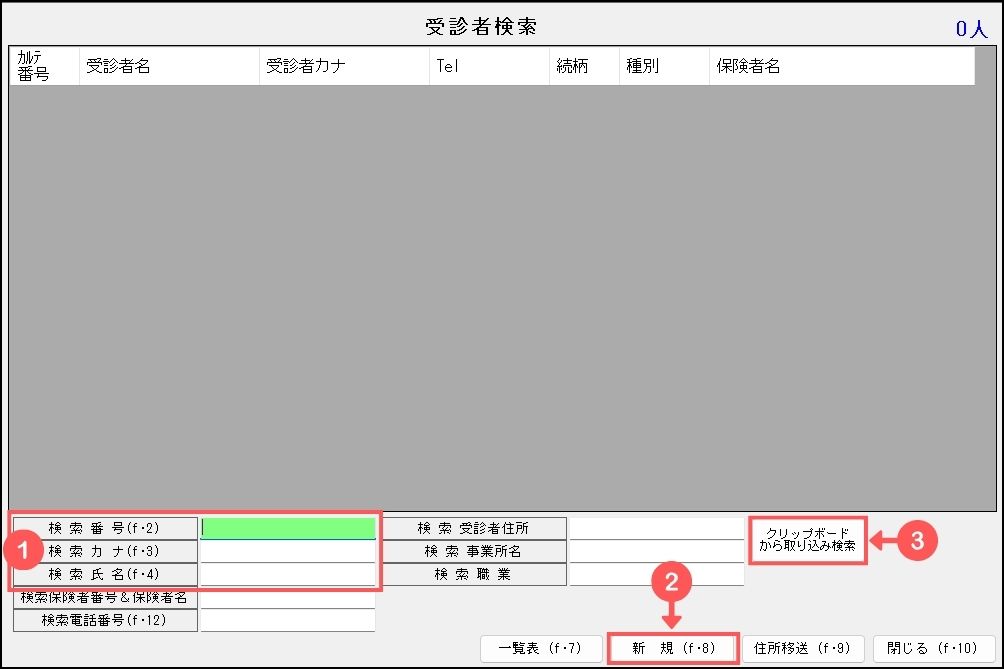Screen dimensions: 1004x669
Task: Click the 検索氏名(f·4) button
Action: (x=104, y=574)
